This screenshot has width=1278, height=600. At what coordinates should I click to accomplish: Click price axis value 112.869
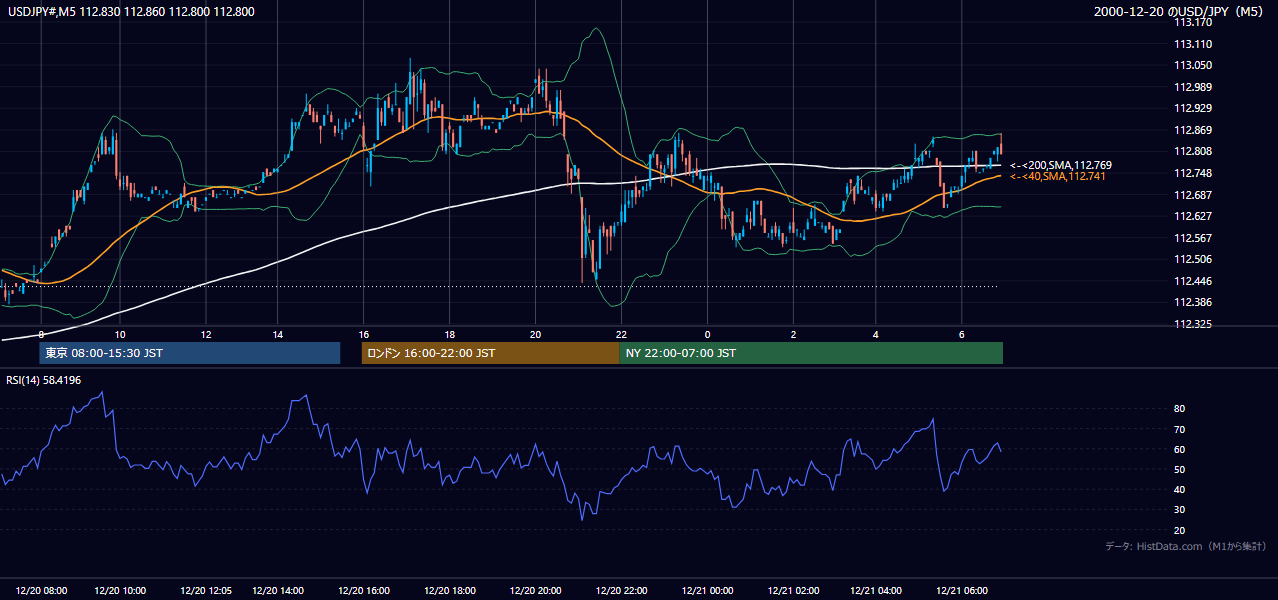pyautogui.click(x=1193, y=130)
